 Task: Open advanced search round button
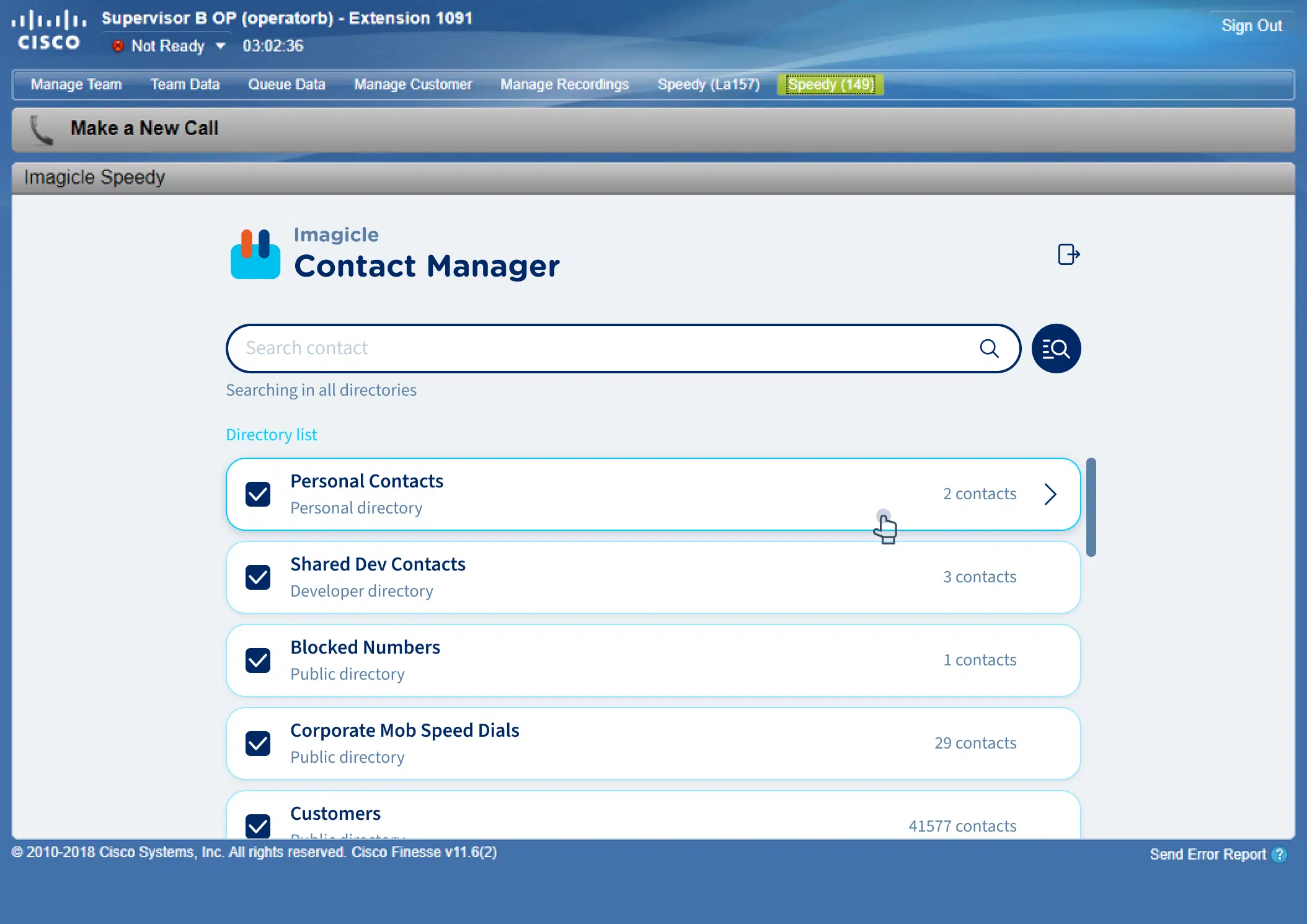1056,349
